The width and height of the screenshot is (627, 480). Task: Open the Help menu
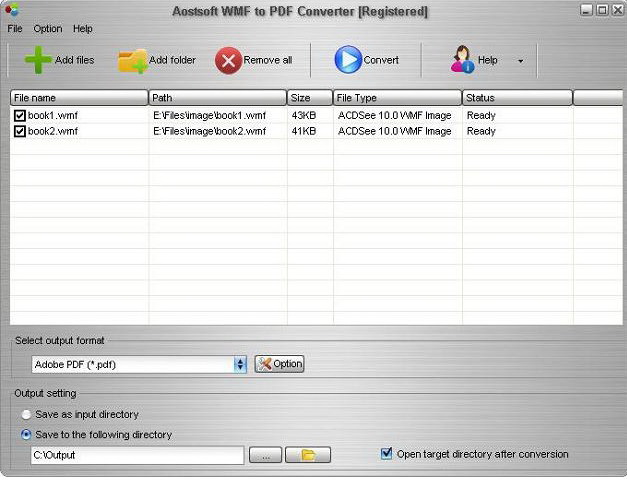point(82,29)
